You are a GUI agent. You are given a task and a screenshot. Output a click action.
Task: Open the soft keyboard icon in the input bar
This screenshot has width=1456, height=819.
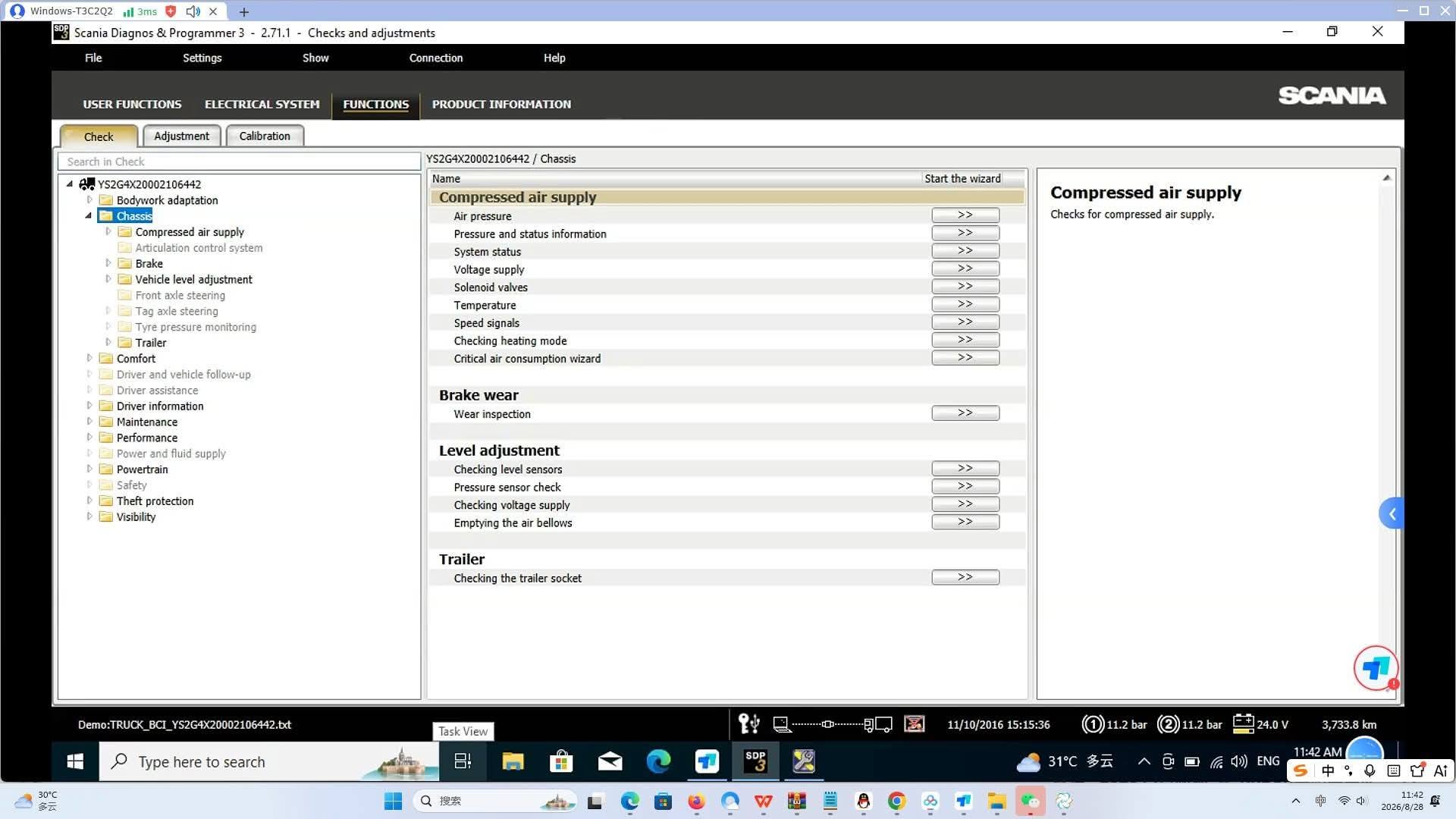(1393, 771)
